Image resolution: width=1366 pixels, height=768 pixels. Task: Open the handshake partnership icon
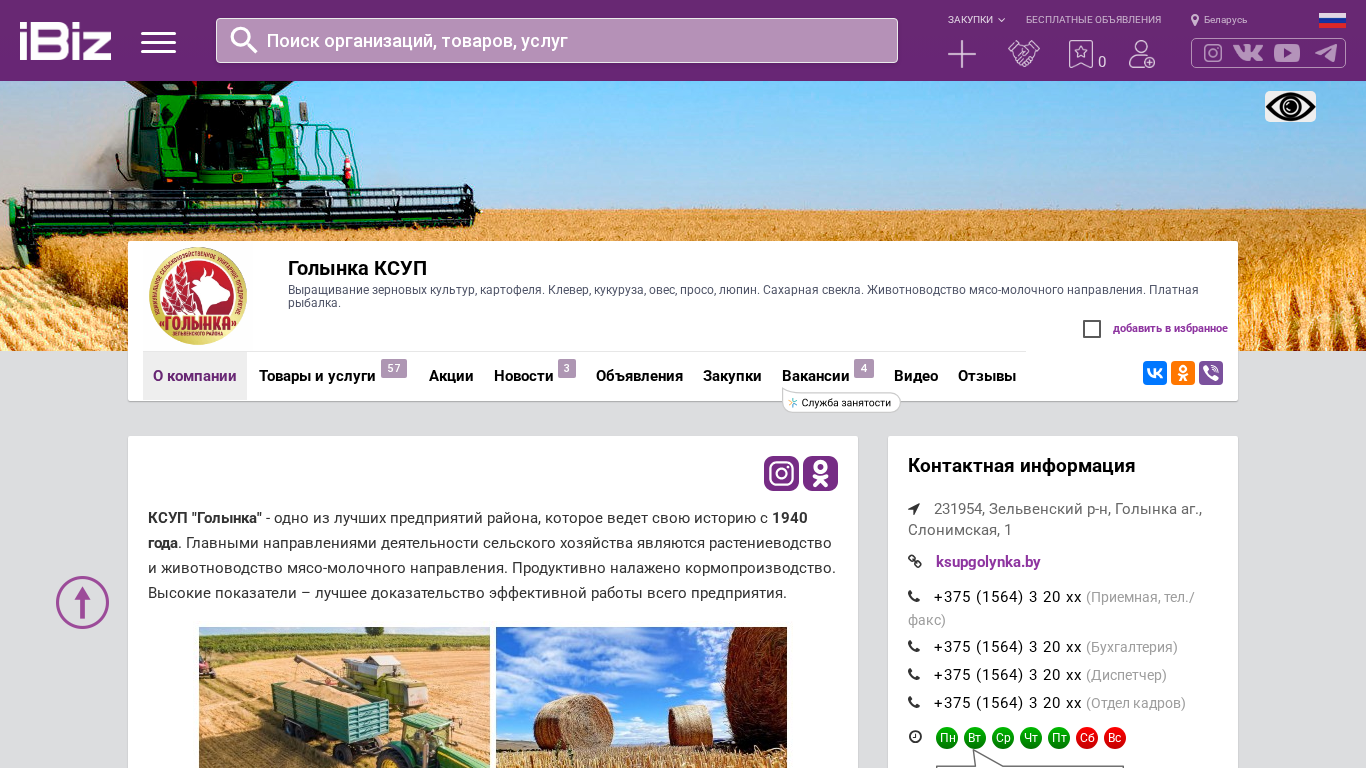click(x=1024, y=54)
